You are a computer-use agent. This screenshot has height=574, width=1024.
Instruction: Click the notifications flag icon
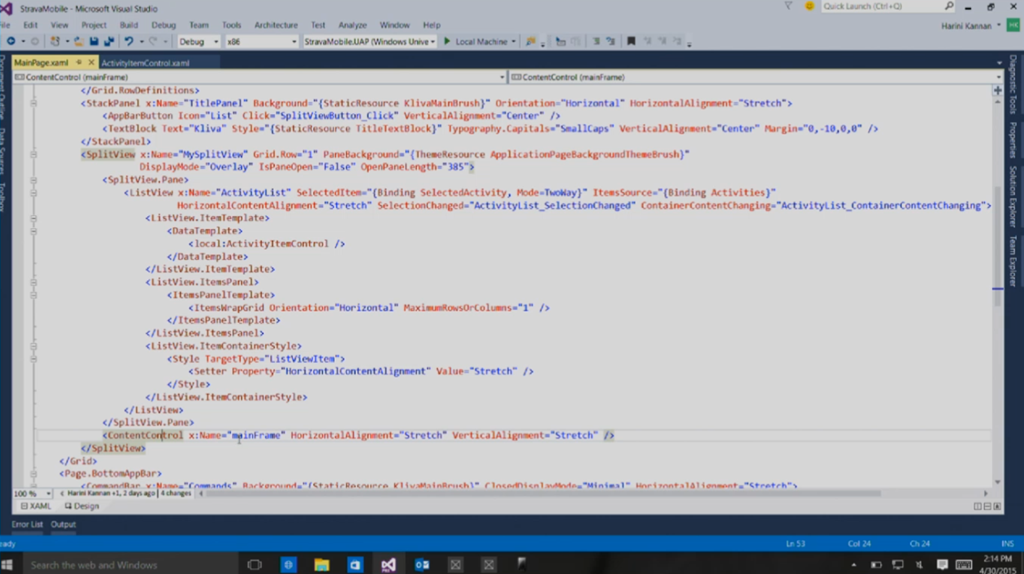click(x=788, y=6)
